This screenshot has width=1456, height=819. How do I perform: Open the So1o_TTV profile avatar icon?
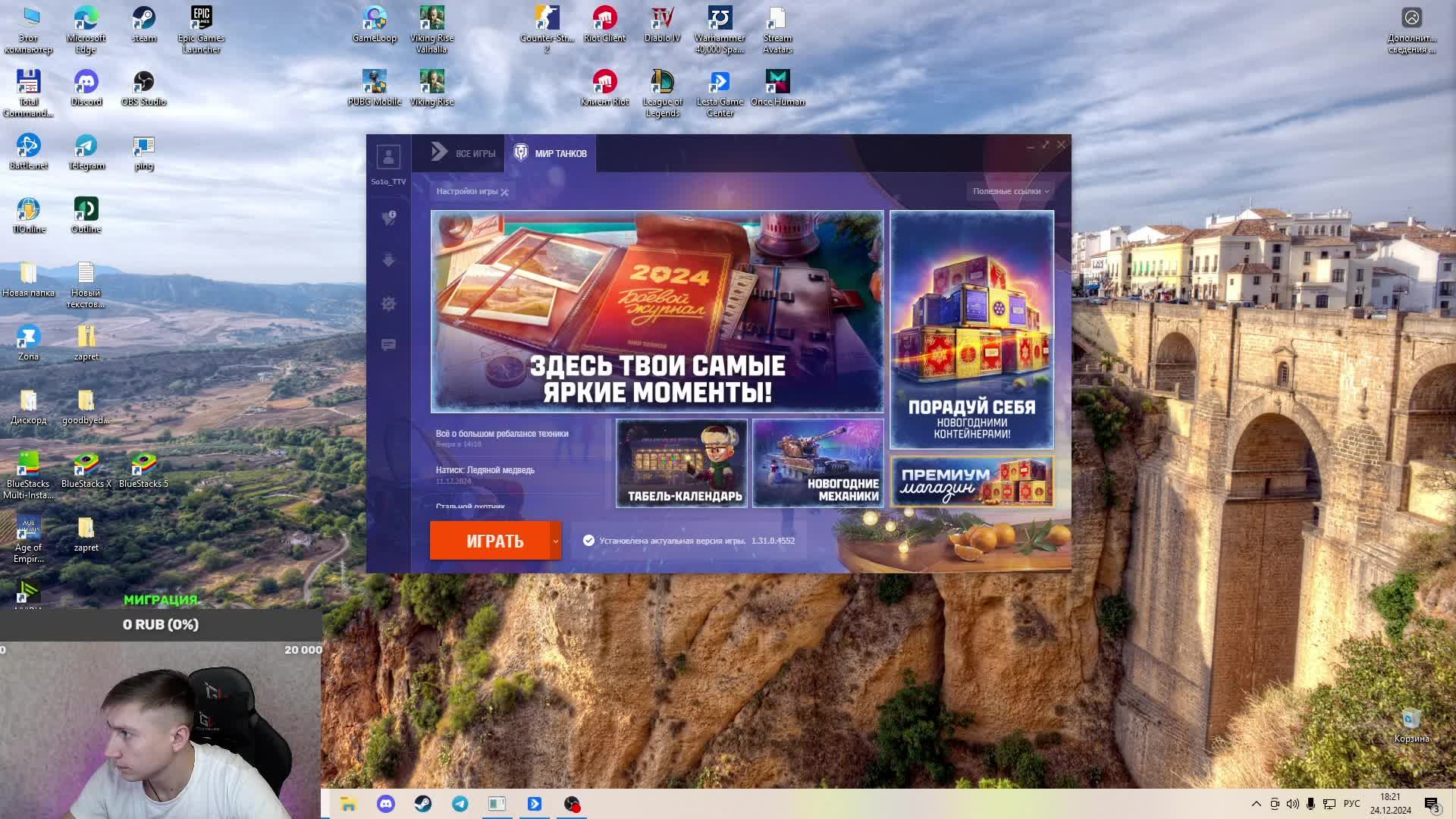[x=388, y=158]
